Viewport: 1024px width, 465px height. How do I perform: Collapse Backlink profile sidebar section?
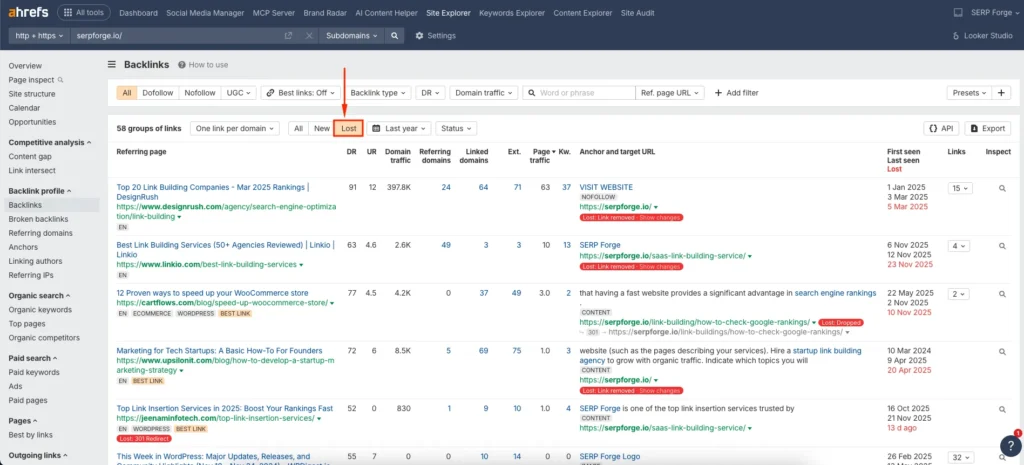(40, 191)
